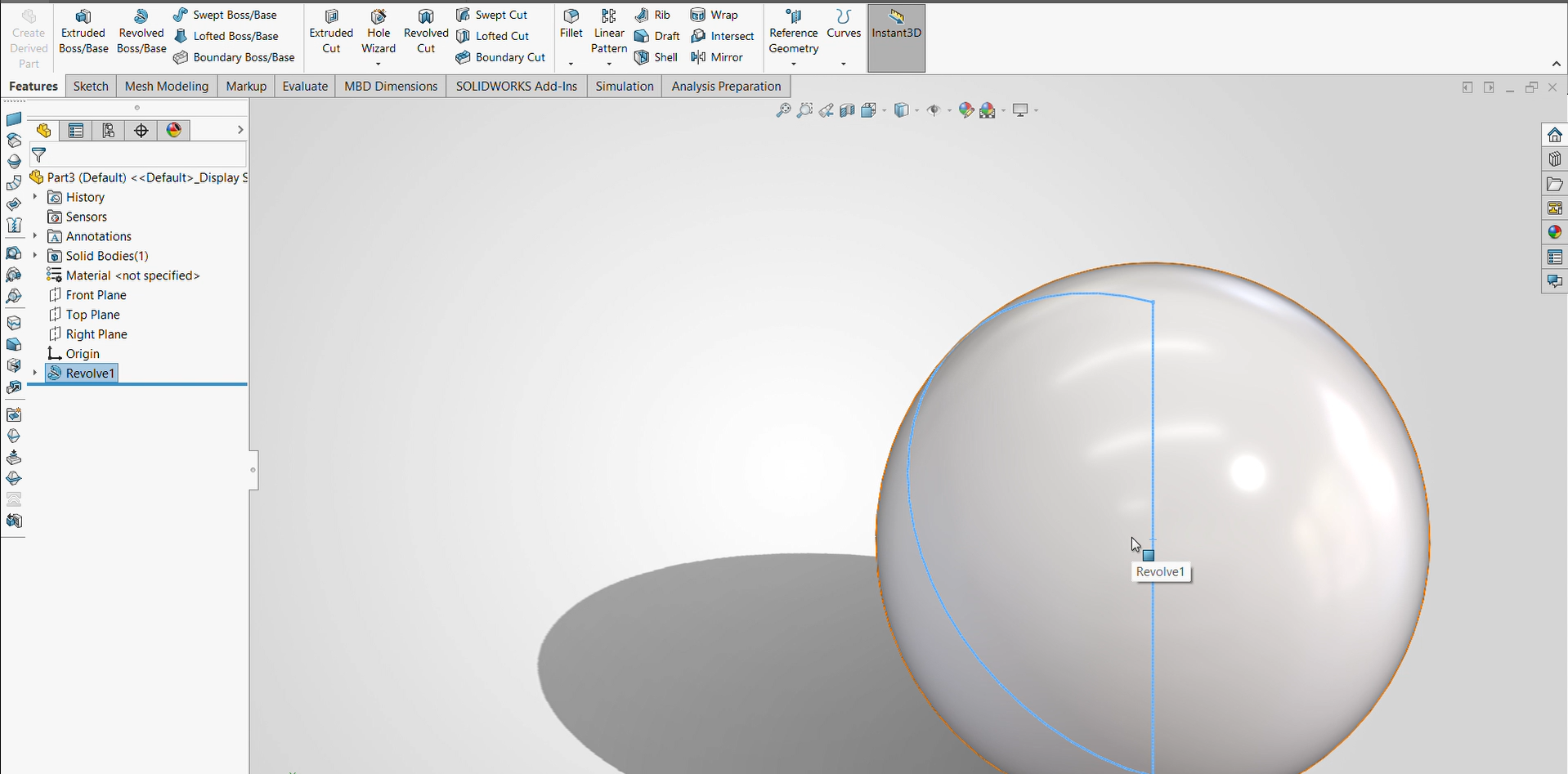Open Reference Geometry tool
Viewport: 1568px width, 774px height.
793,31
